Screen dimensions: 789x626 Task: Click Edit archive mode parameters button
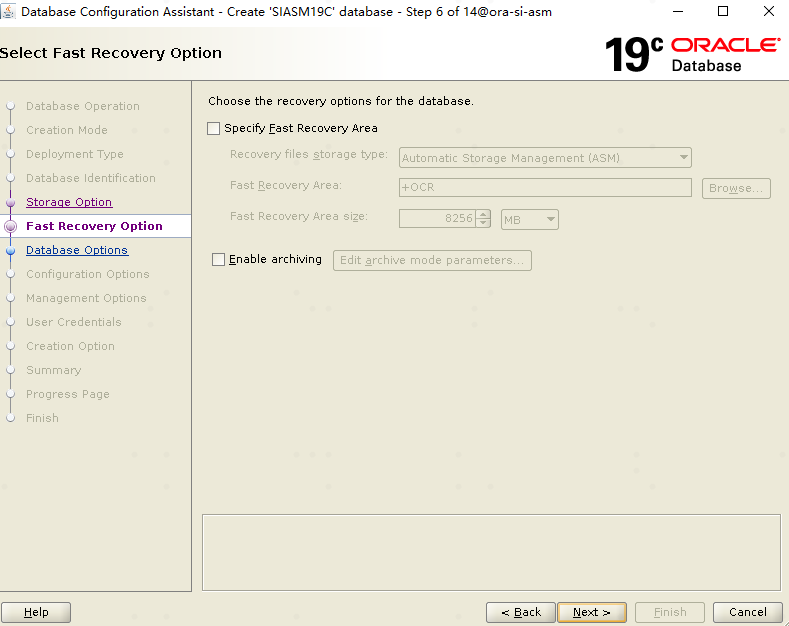[432, 260]
